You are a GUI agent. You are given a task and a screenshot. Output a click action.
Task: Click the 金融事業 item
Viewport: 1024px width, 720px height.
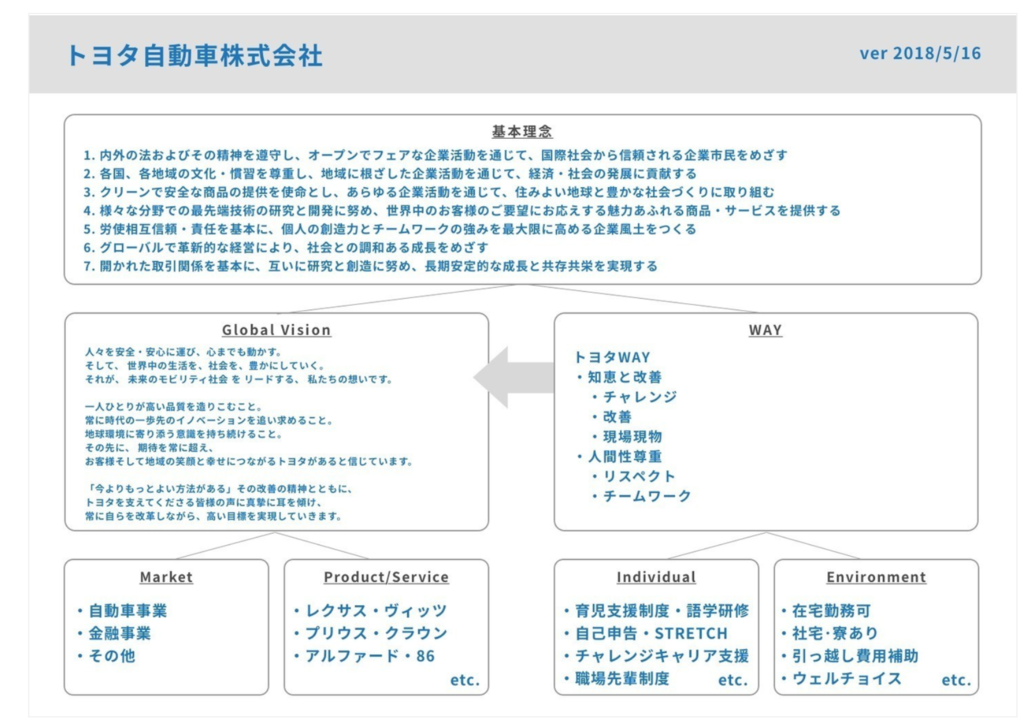(x=114, y=633)
